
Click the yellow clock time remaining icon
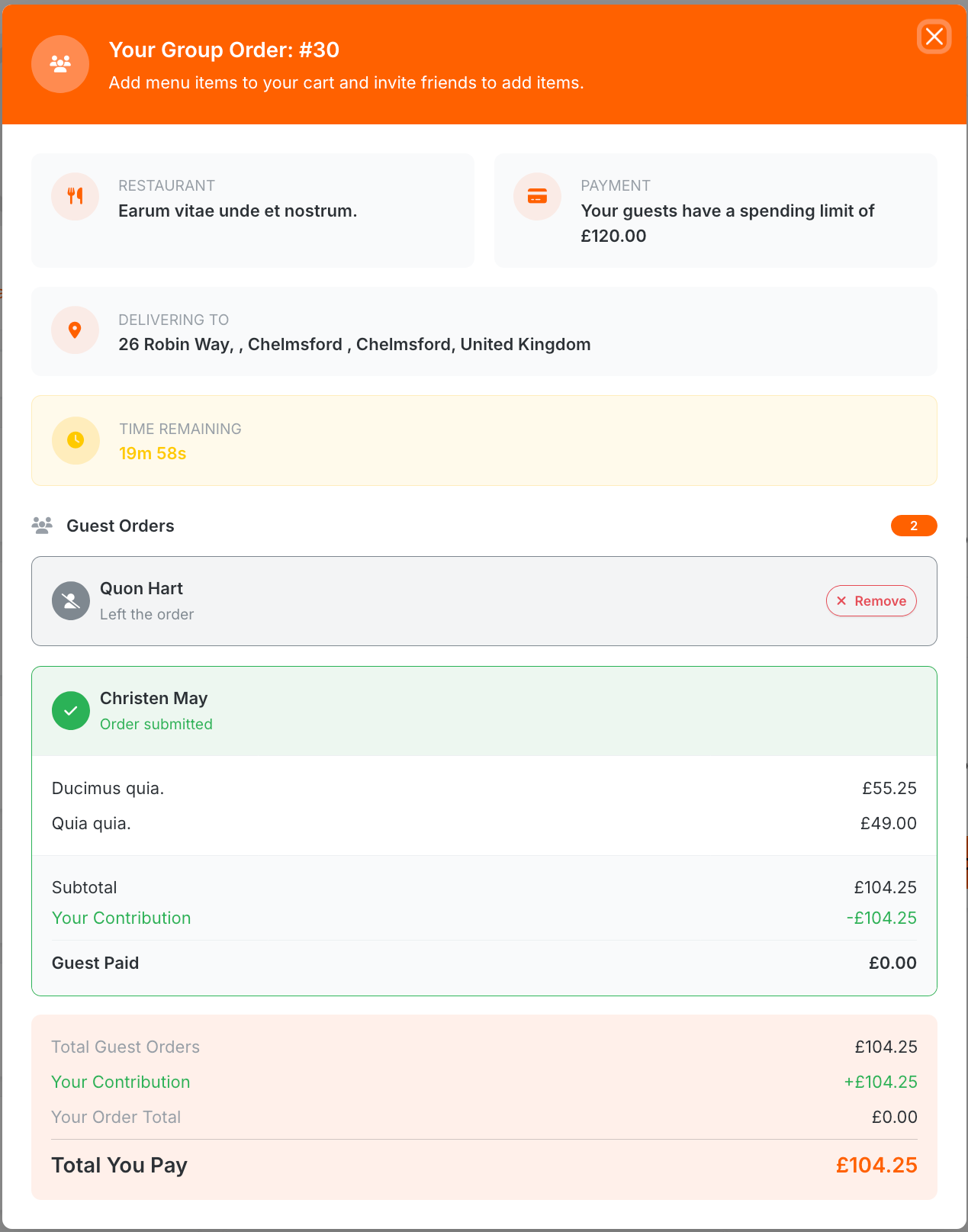point(76,440)
